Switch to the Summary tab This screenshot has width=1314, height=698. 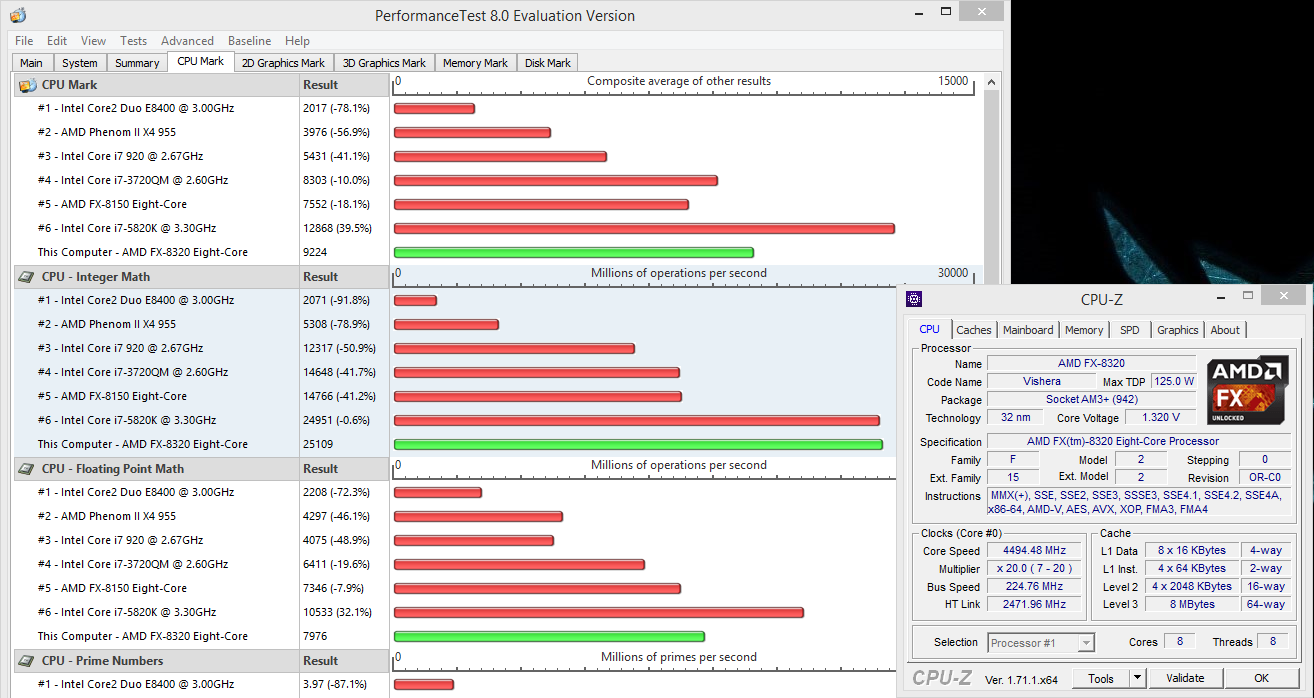pyautogui.click(x=137, y=63)
